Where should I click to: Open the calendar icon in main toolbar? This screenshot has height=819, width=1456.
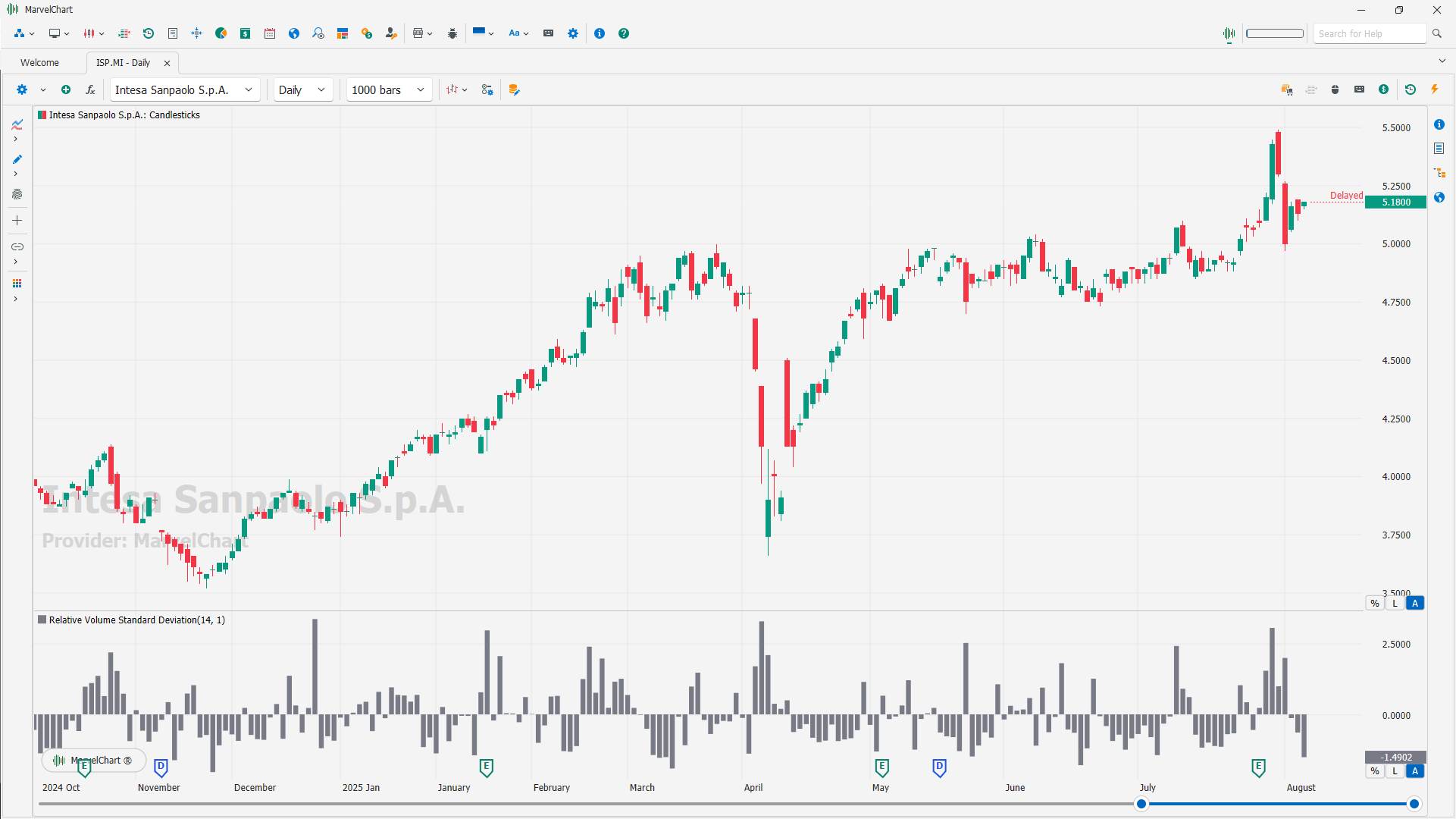click(x=270, y=33)
